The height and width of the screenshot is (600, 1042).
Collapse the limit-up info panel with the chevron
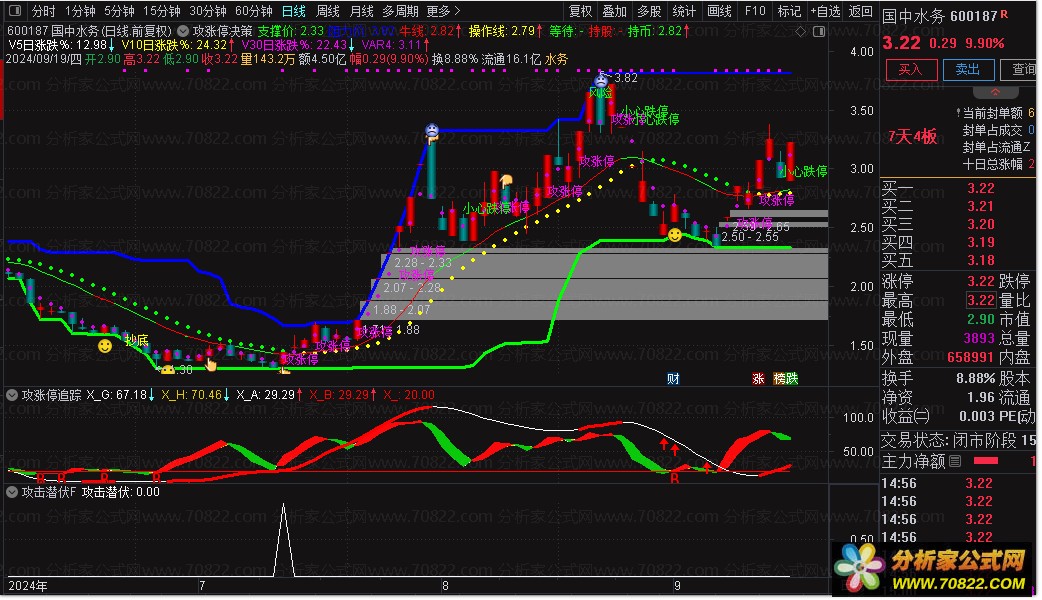point(995,92)
